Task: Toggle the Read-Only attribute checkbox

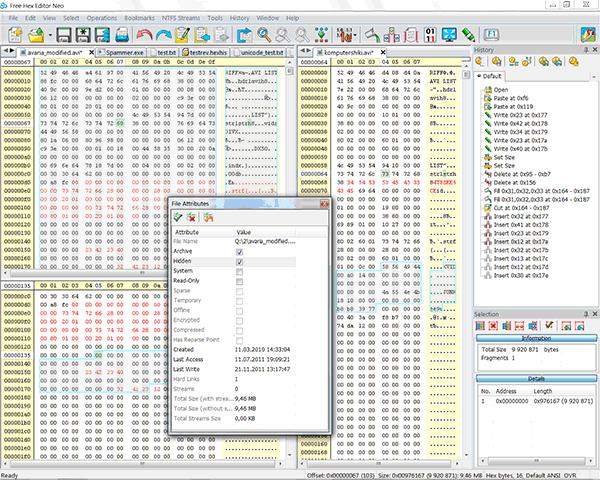Action: coord(240,281)
